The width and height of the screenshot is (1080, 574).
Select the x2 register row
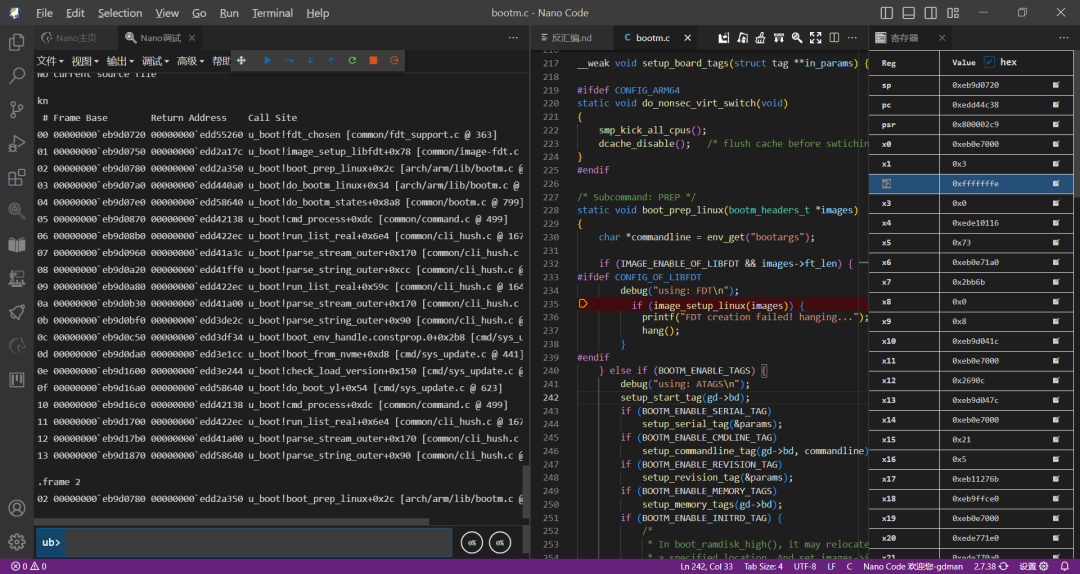click(x=970, y=183)
